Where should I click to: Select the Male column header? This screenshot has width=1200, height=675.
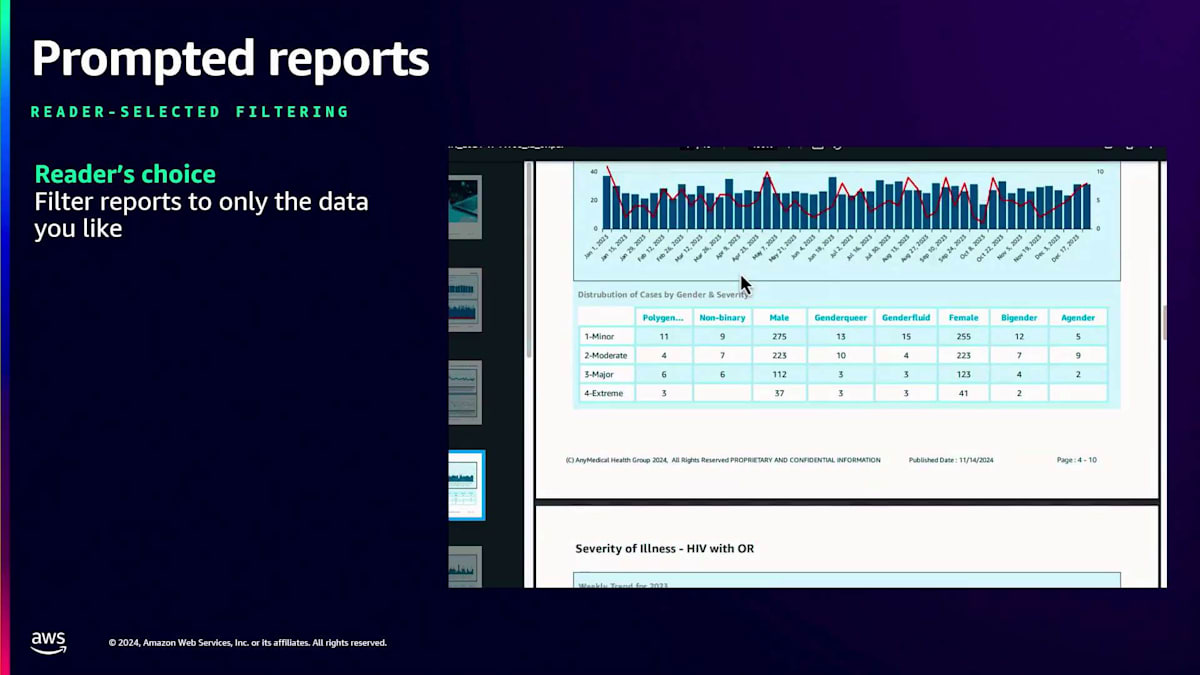pos(779,318)
